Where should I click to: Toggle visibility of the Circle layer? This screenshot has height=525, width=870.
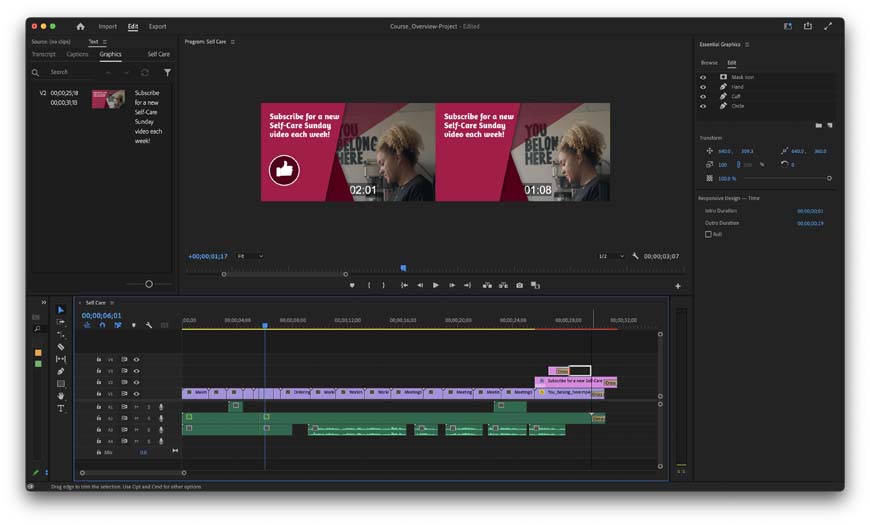click(x=702, y=106)
